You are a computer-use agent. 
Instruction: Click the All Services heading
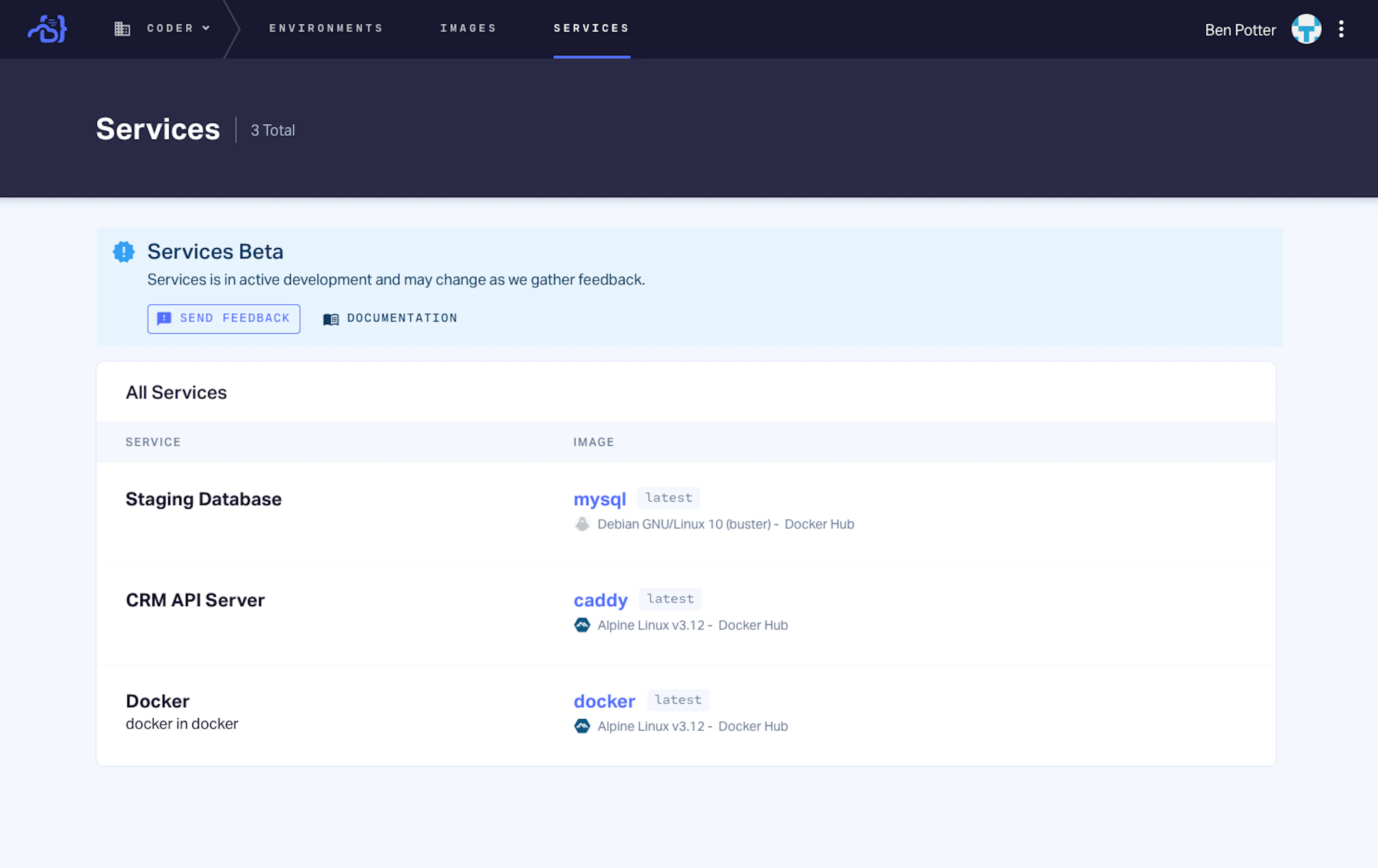(176, 393)
